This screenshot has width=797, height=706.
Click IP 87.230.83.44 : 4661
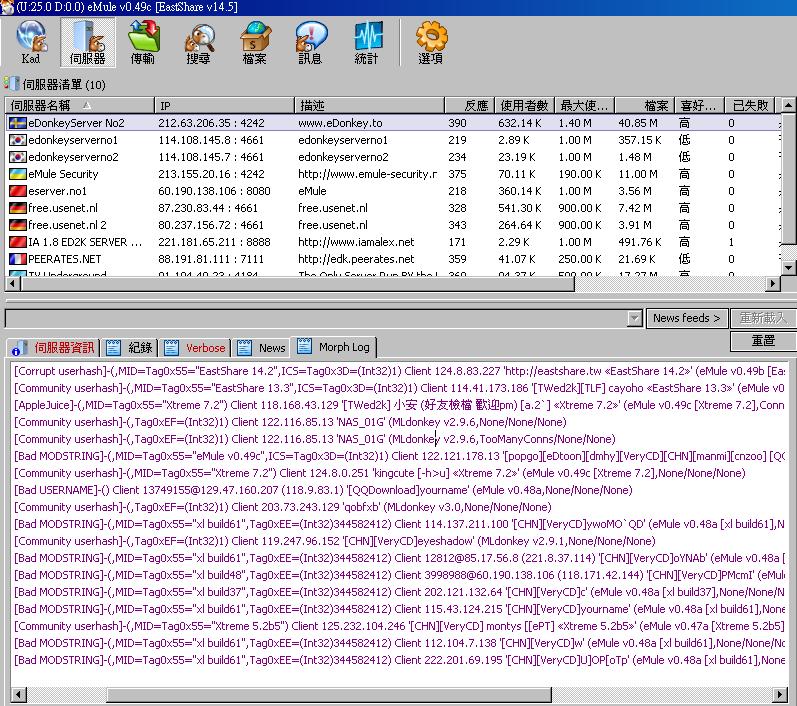tap(208, 208)
